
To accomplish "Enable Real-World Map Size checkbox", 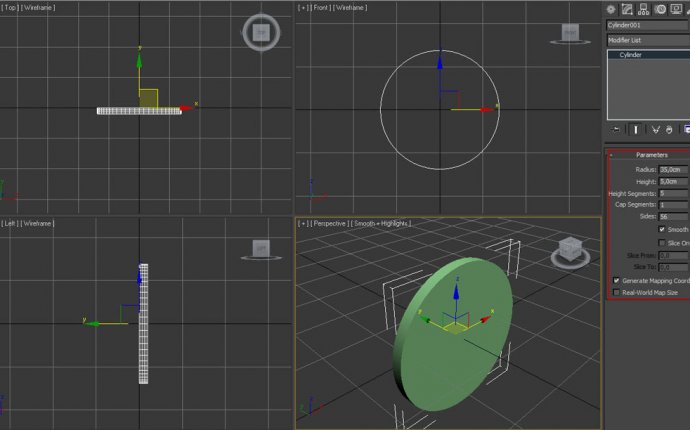I will click(x=616, y=292).
